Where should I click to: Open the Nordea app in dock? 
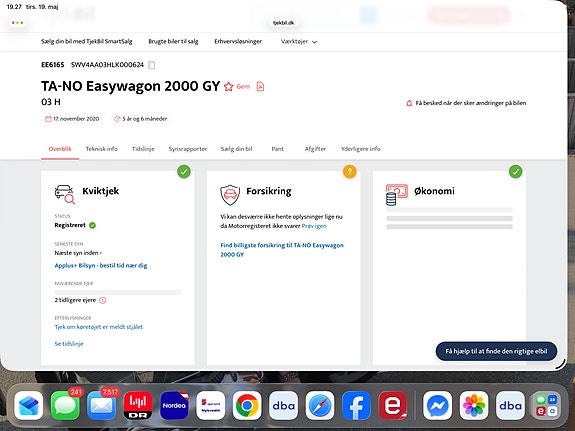174,405
